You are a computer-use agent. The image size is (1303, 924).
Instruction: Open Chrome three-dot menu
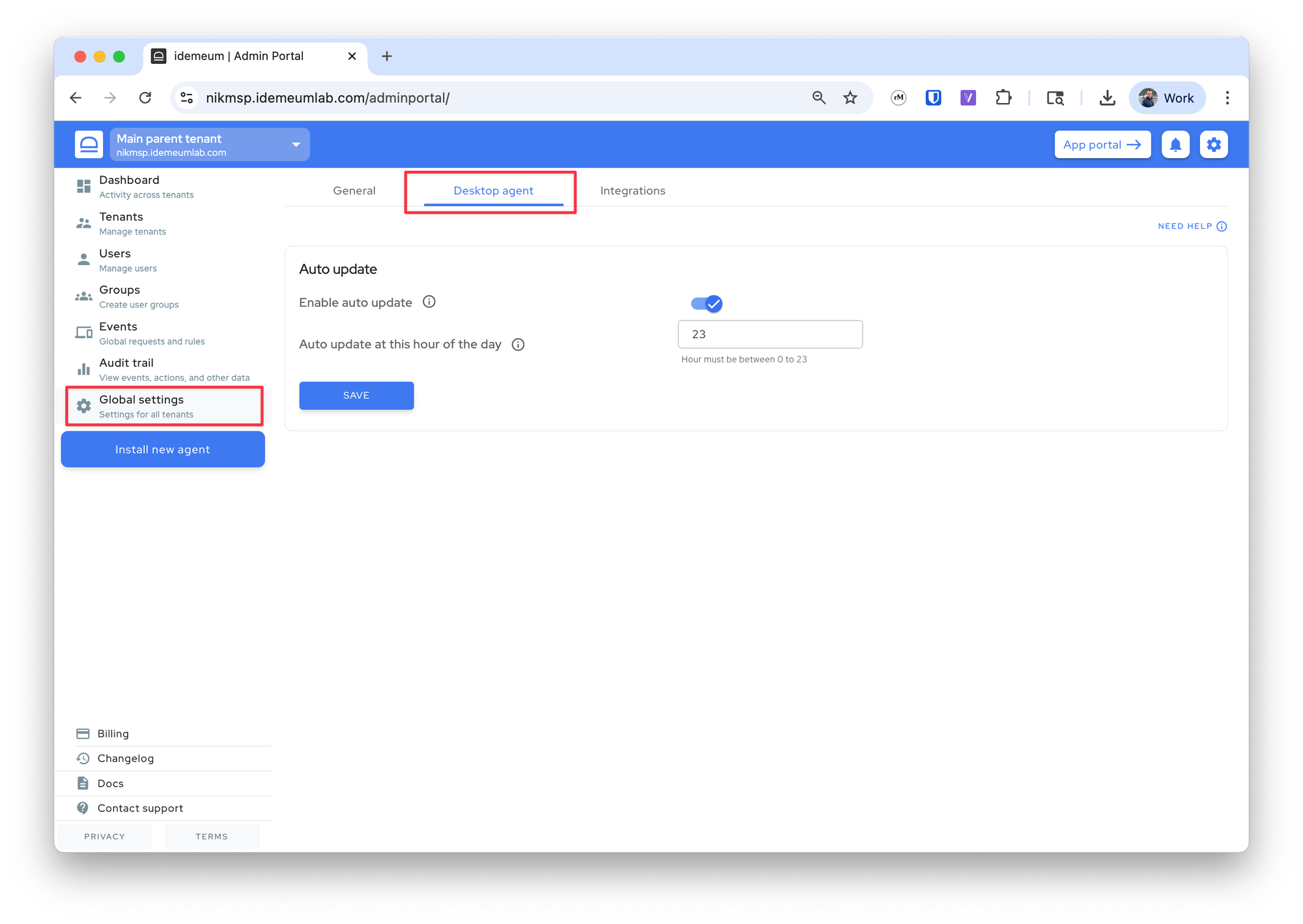1227,98
